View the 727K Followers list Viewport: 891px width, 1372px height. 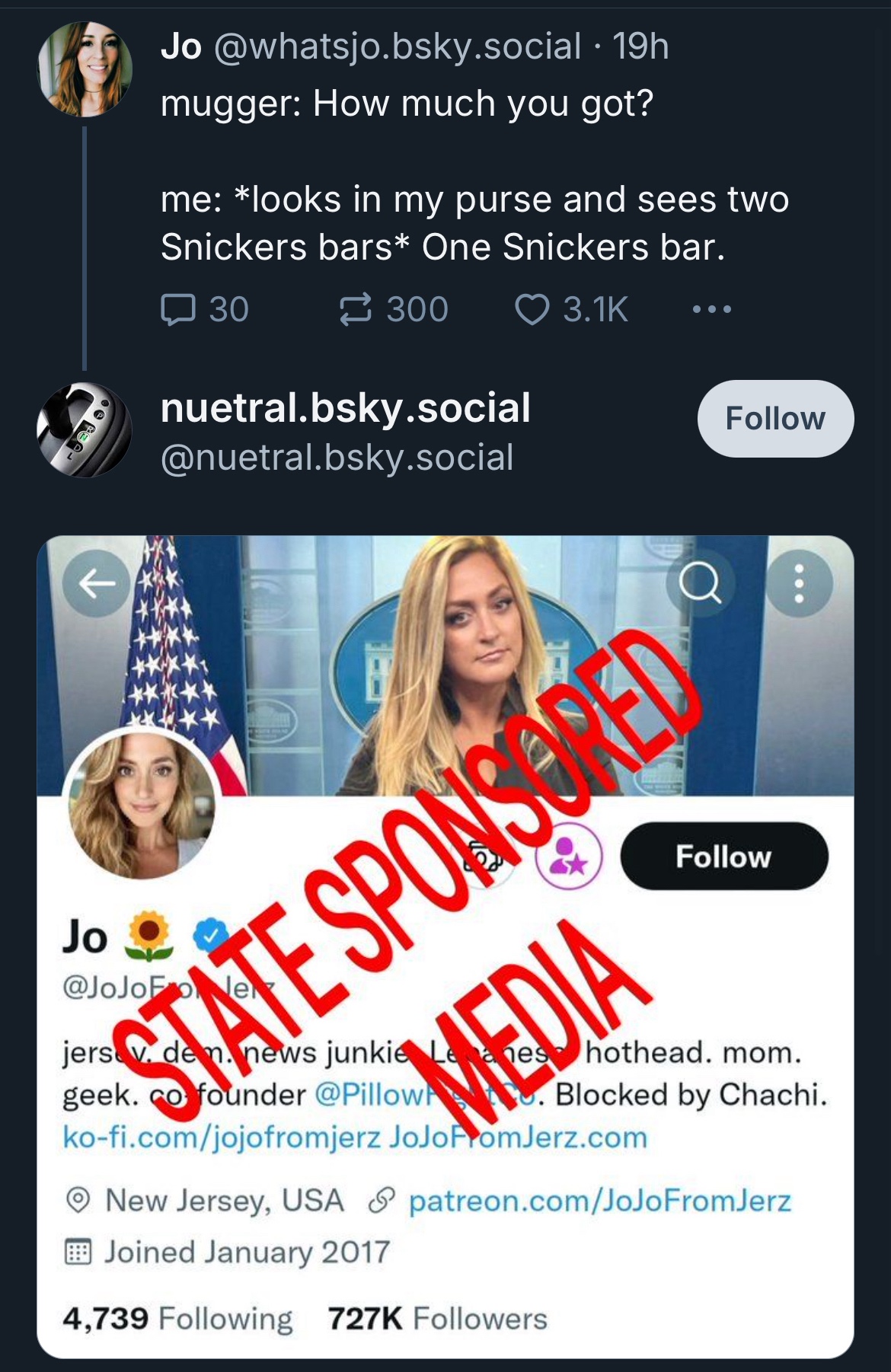(437, 1318)
